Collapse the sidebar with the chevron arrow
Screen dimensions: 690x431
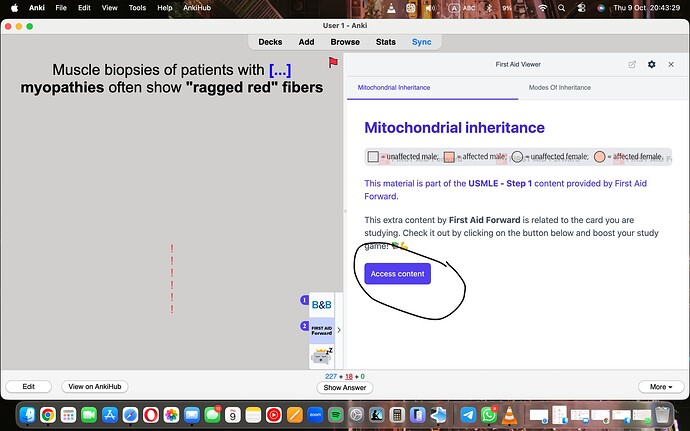tap(338, 329)
